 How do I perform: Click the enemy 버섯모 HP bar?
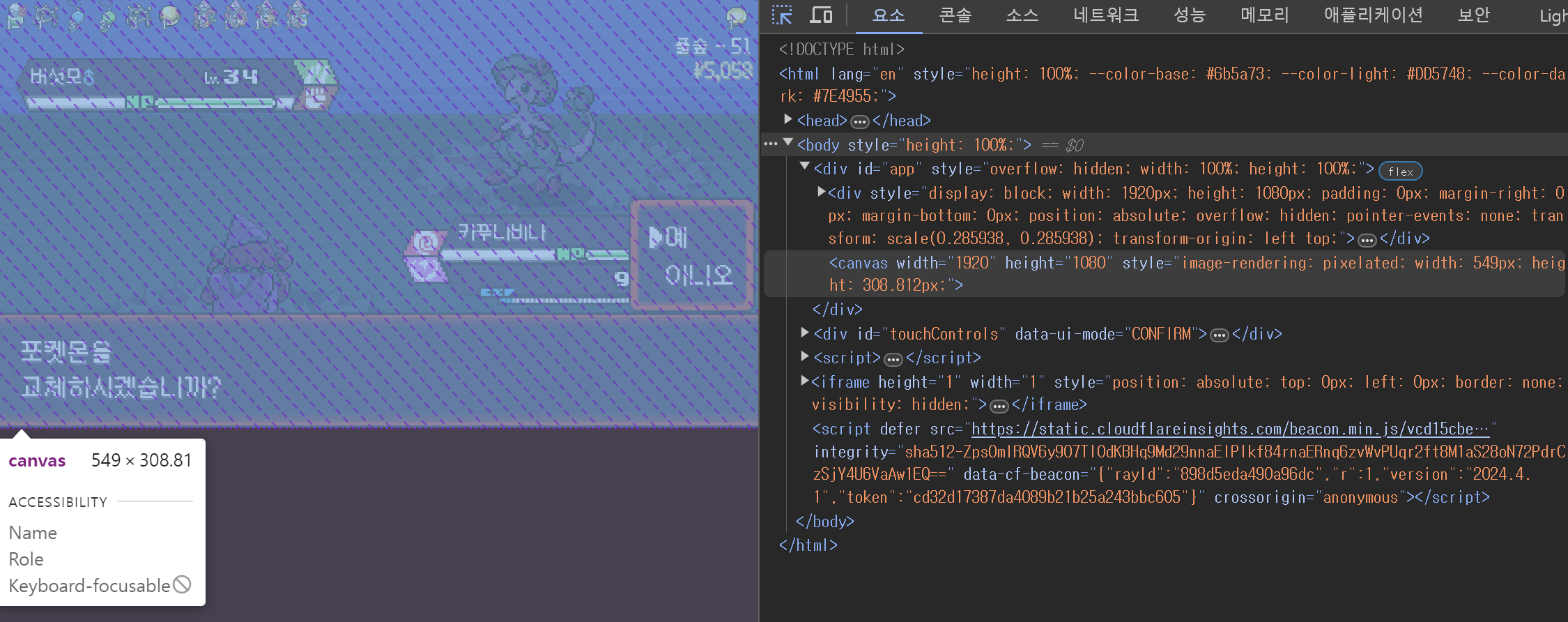(215, 103)
